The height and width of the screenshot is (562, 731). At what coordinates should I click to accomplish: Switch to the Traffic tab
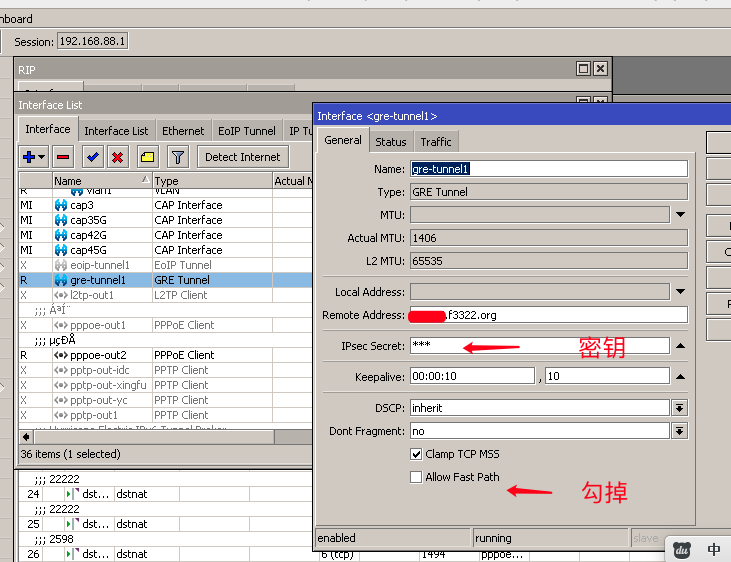click(x=435, y=142)
